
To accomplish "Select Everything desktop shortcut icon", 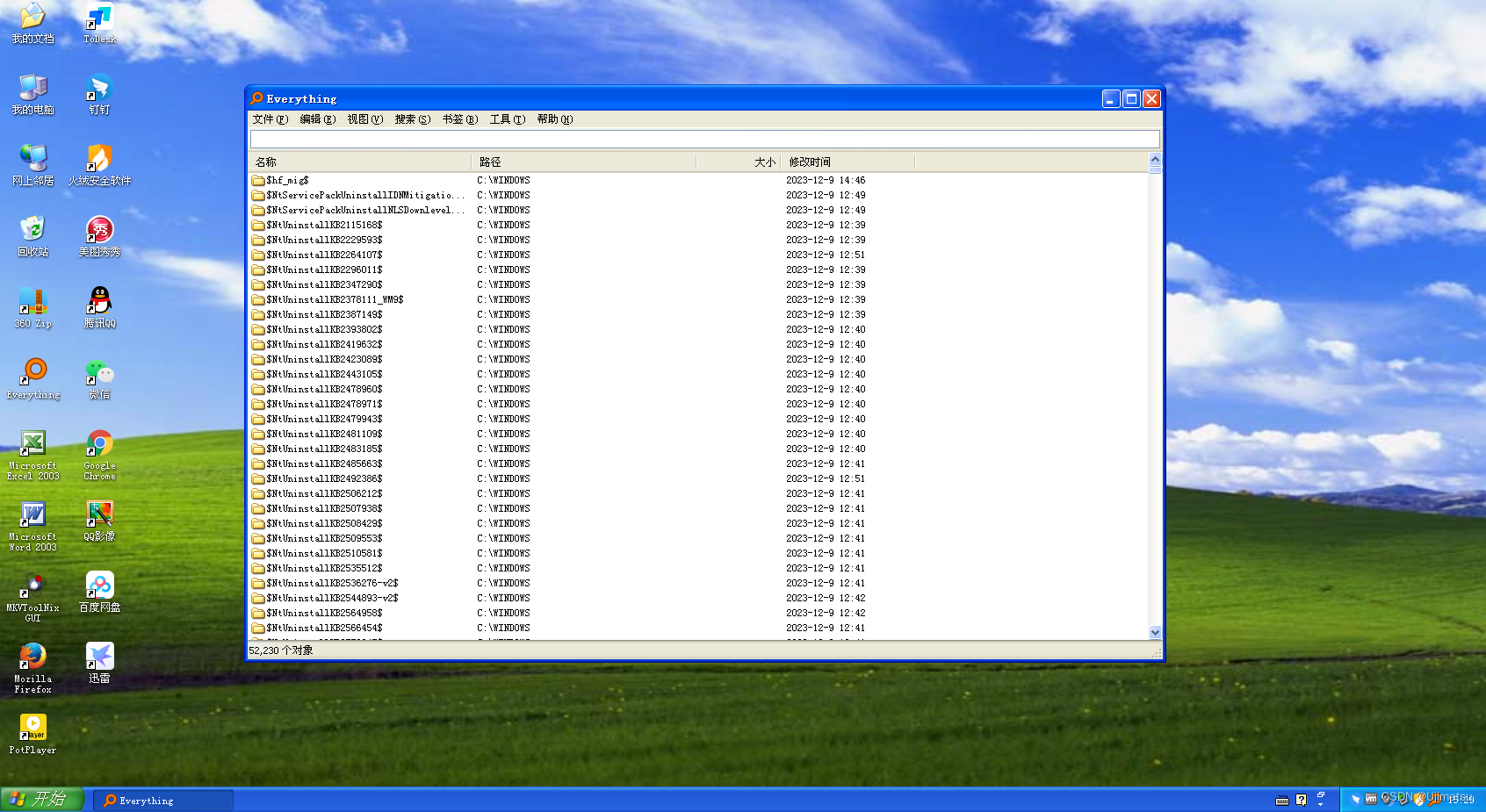I will click(x=33, y=379).
